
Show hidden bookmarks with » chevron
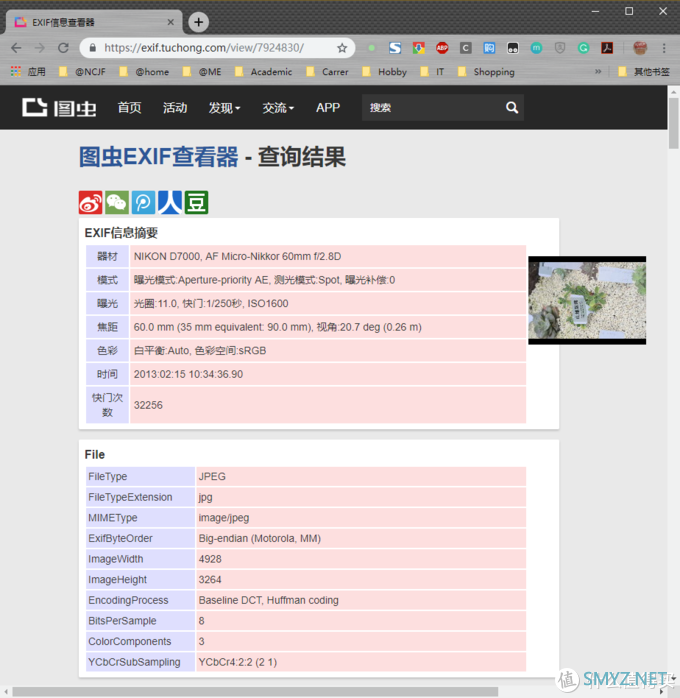[598, 72]
